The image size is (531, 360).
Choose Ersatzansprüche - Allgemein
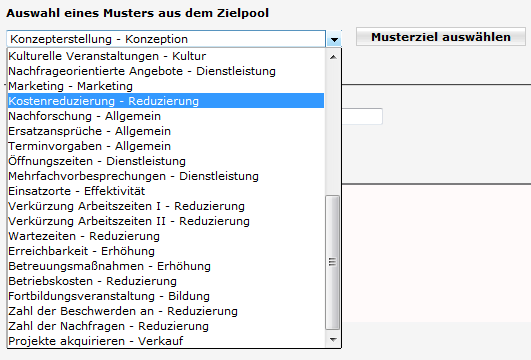pyautogui.click(x=166, y=131)
